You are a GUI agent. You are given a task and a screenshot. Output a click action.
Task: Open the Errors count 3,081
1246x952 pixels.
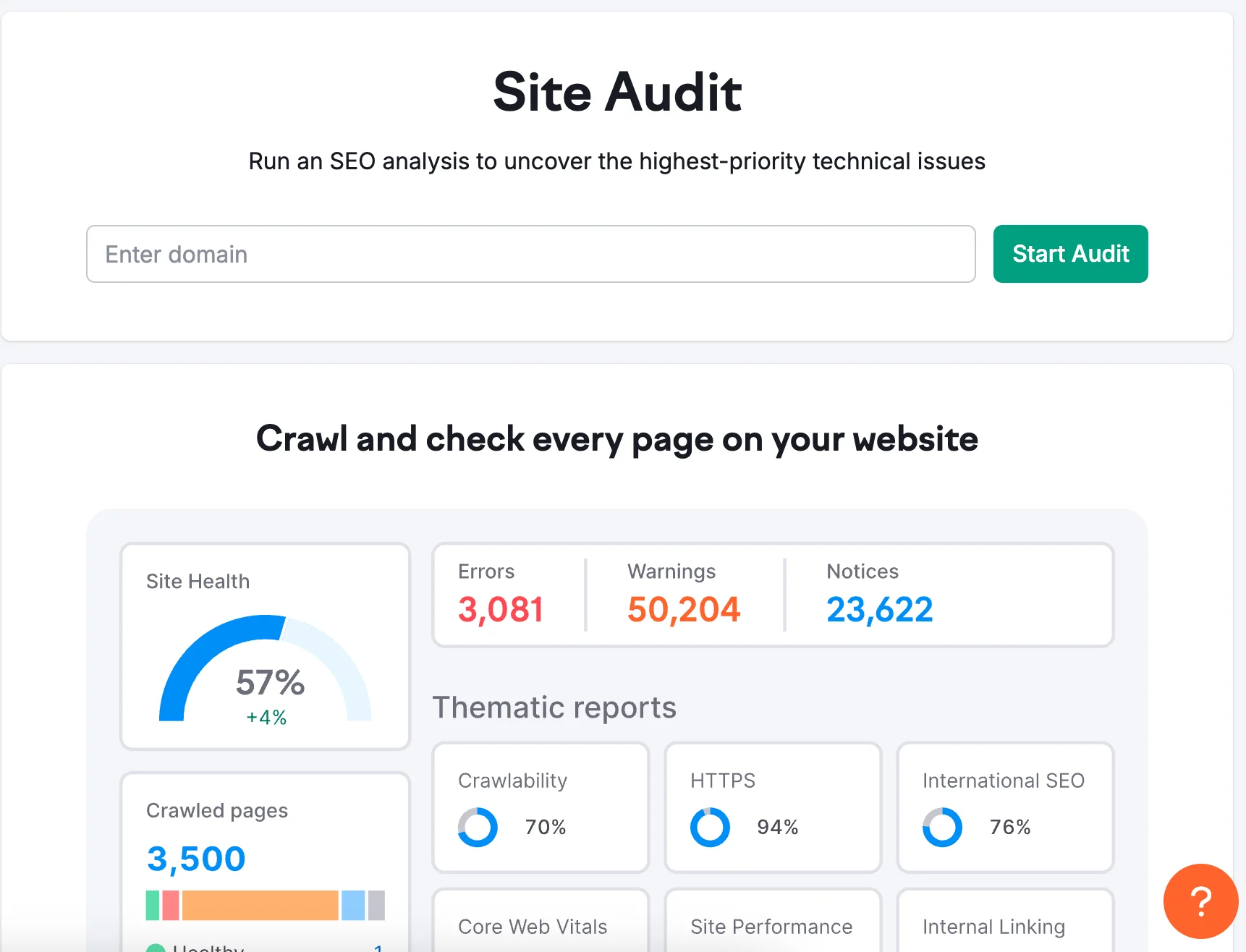tap(500, 609)
